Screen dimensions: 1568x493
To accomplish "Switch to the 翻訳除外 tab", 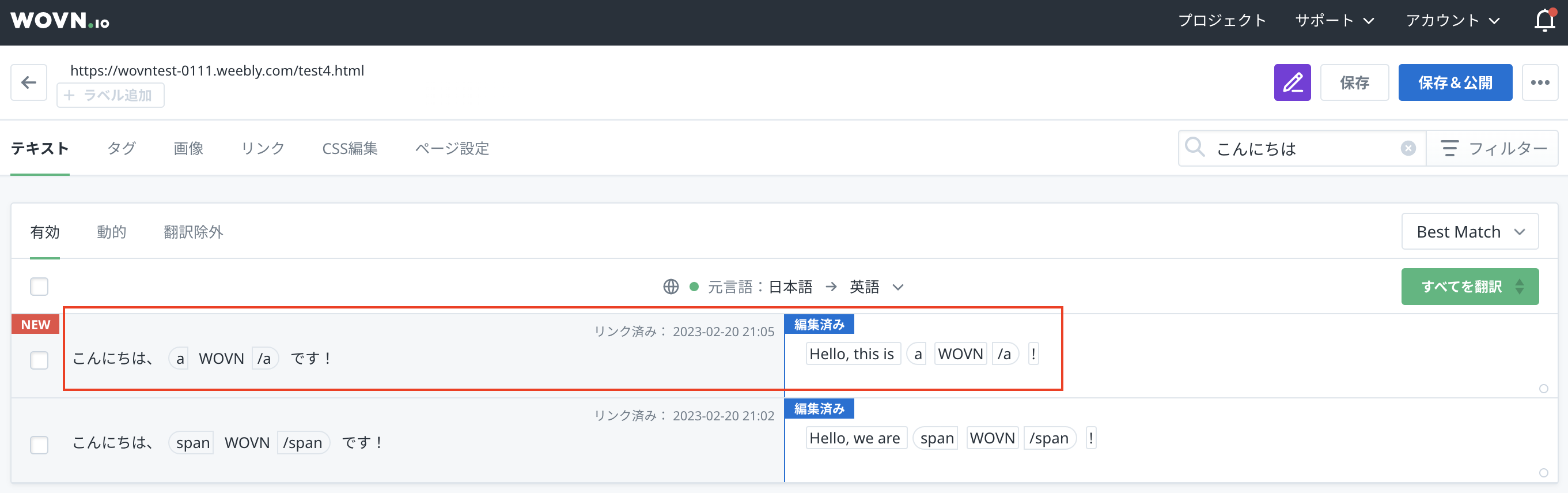I will click(193, 232).
